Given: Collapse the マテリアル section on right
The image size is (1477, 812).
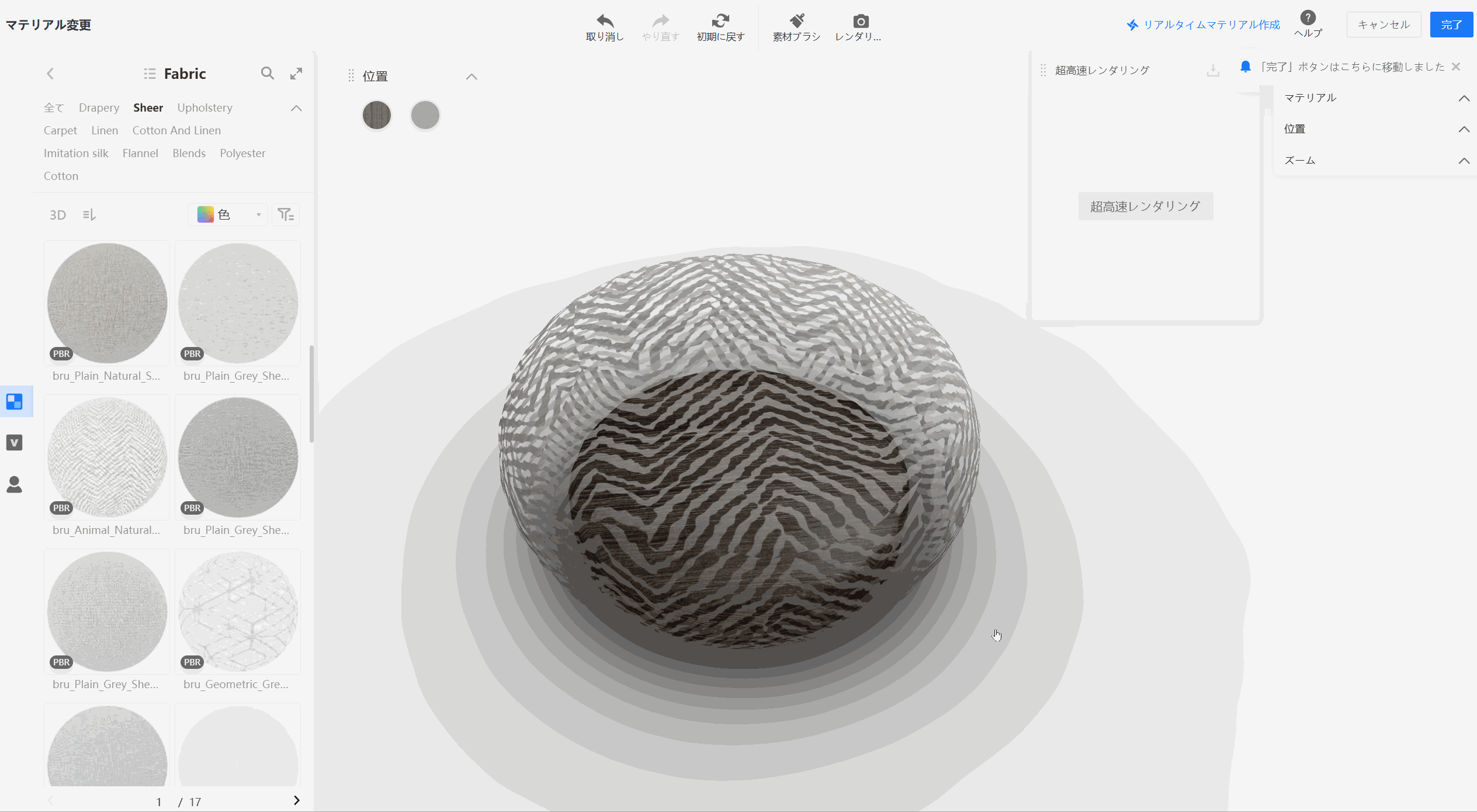Looking at the screenshot, I should pyautogui.click(x=1464, y=98).
